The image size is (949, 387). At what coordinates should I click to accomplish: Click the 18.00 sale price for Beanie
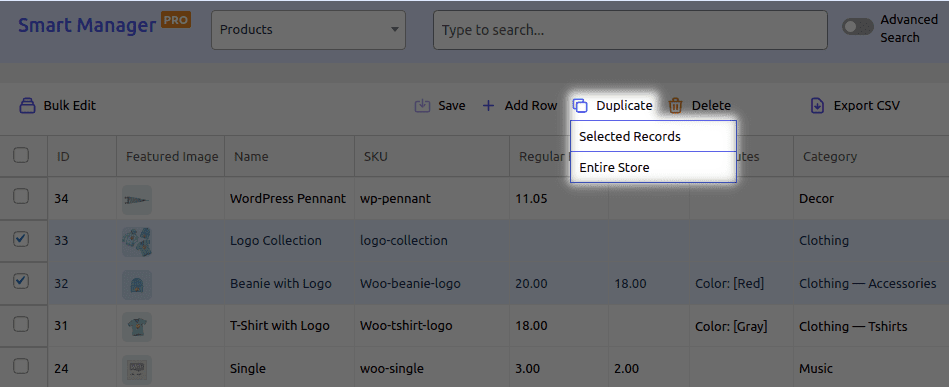649,283
